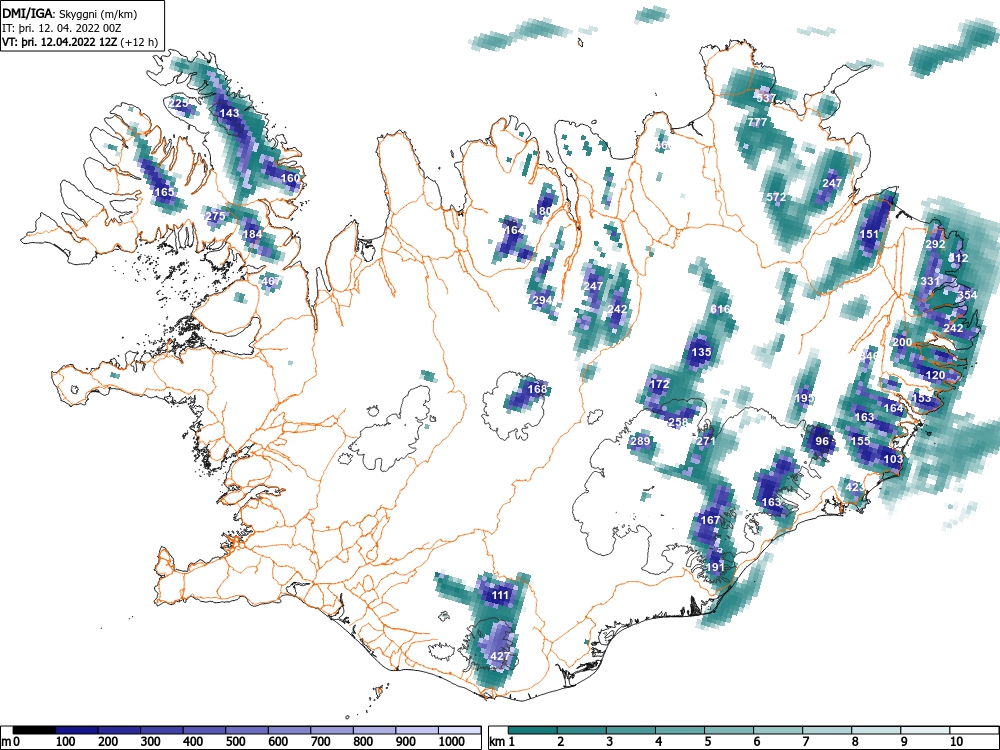Click the darkest teal 1–2 km legend swatch
Viewport: 1000px width, 750px height.
tap(533, 730)
